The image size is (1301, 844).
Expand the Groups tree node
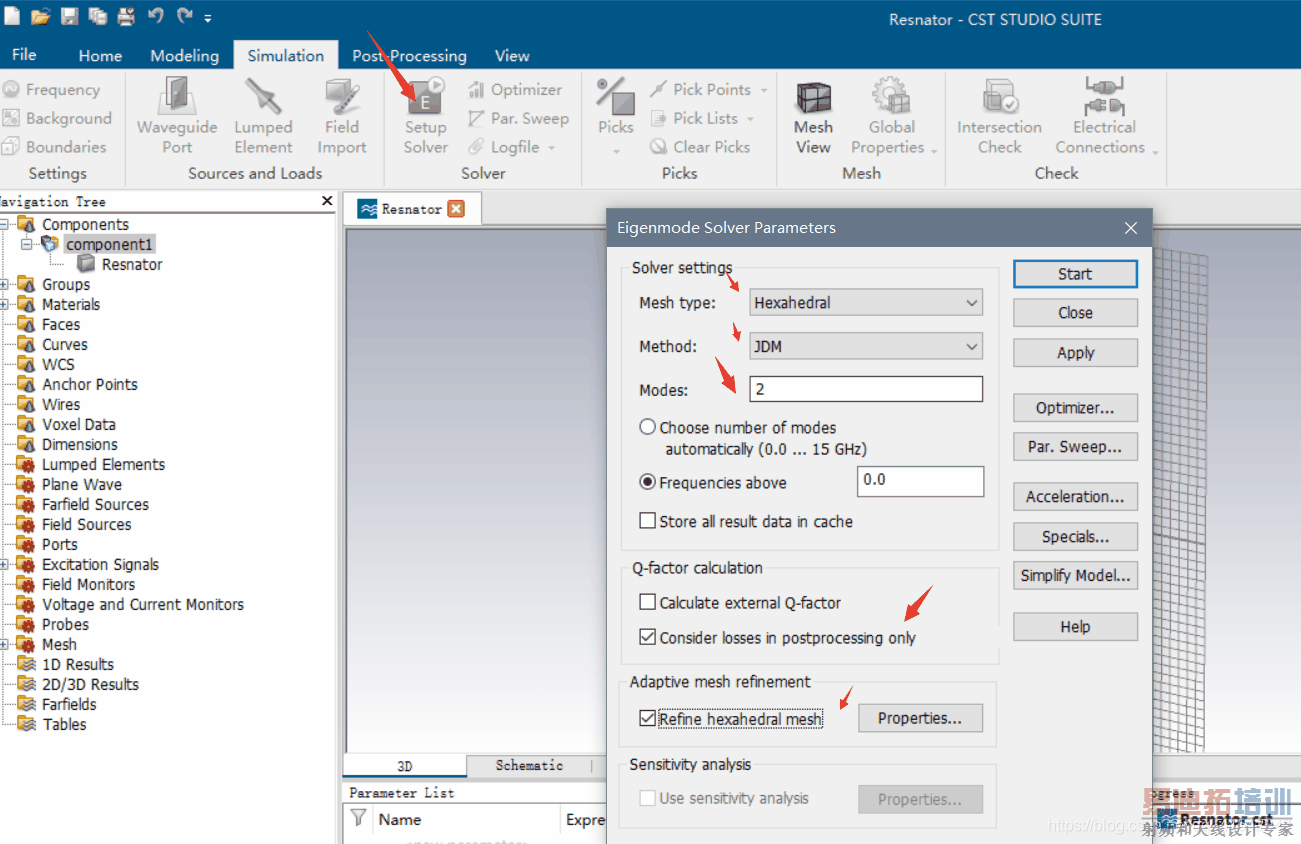(x=4, y=285)
